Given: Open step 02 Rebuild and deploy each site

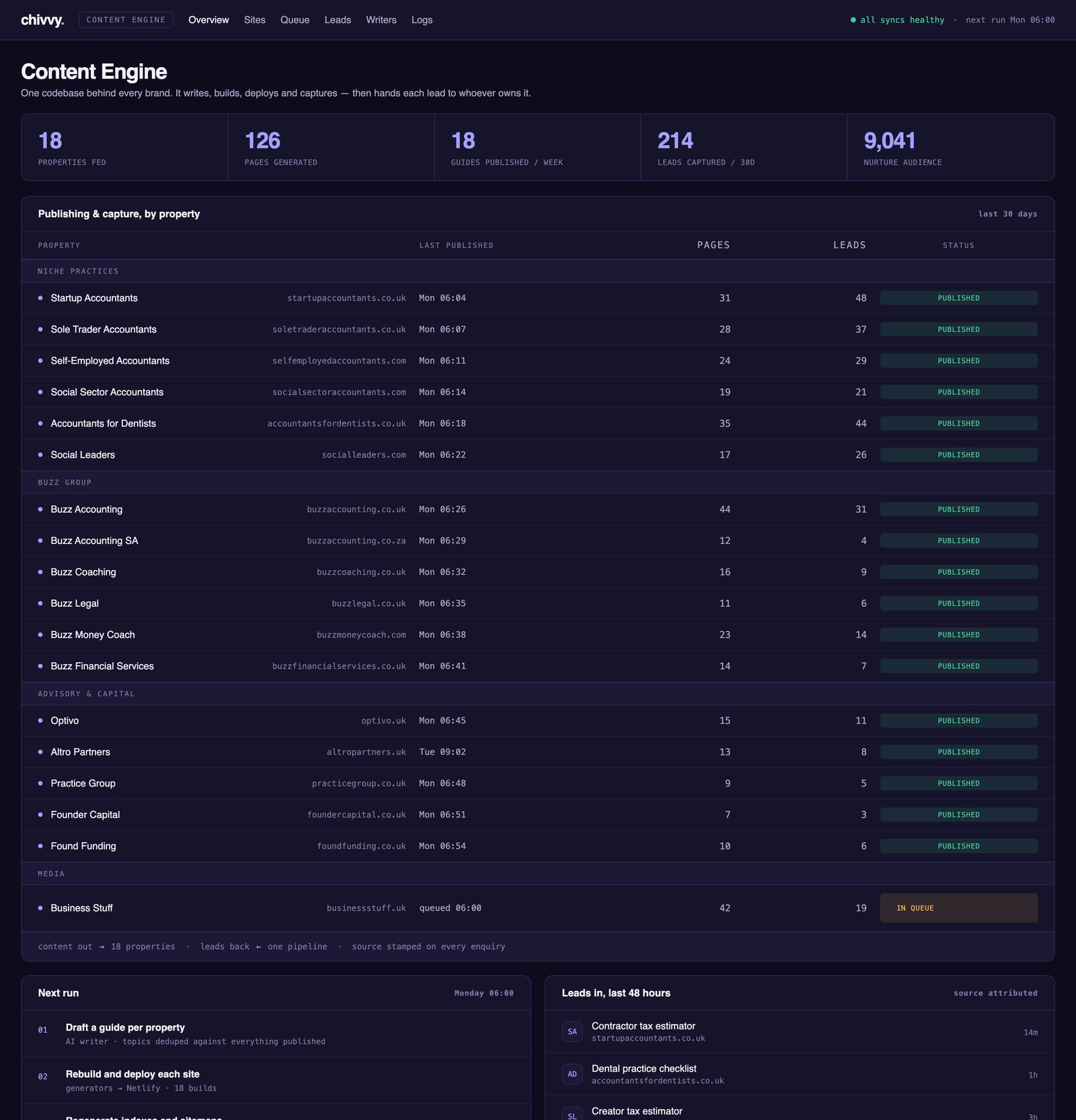Looking at the screenshot, I should click(x=276, y=1080).
